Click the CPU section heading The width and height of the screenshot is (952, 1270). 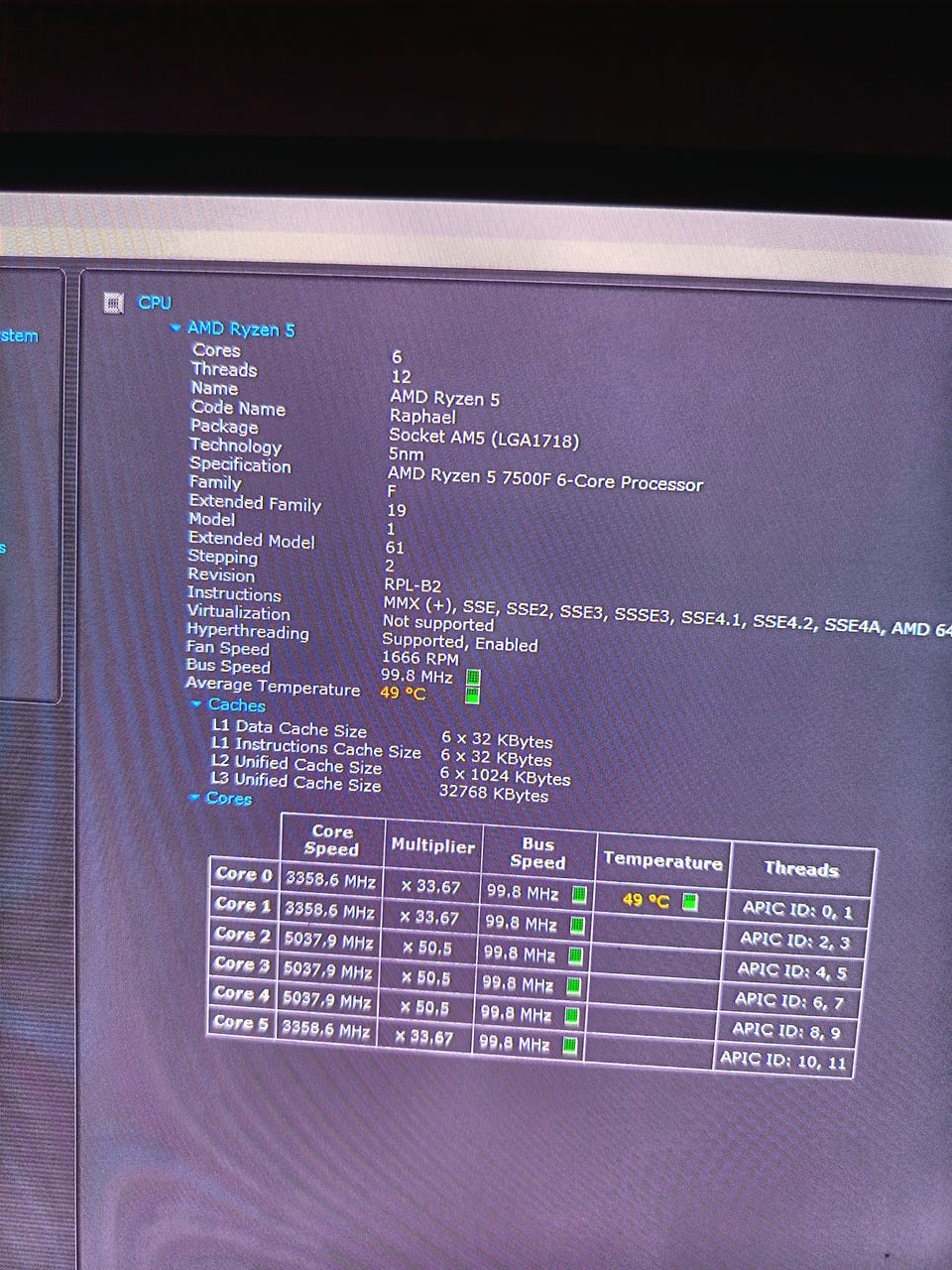(155, 303)
